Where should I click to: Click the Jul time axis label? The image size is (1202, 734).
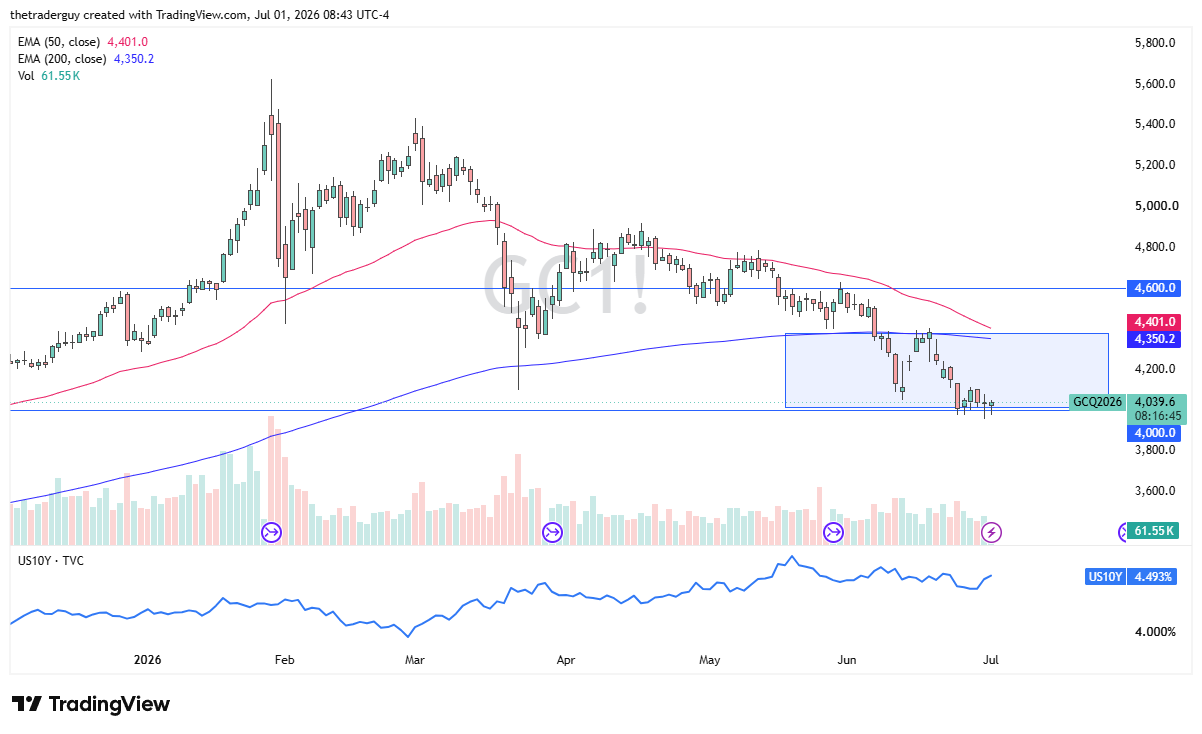(x=990, y=660)
